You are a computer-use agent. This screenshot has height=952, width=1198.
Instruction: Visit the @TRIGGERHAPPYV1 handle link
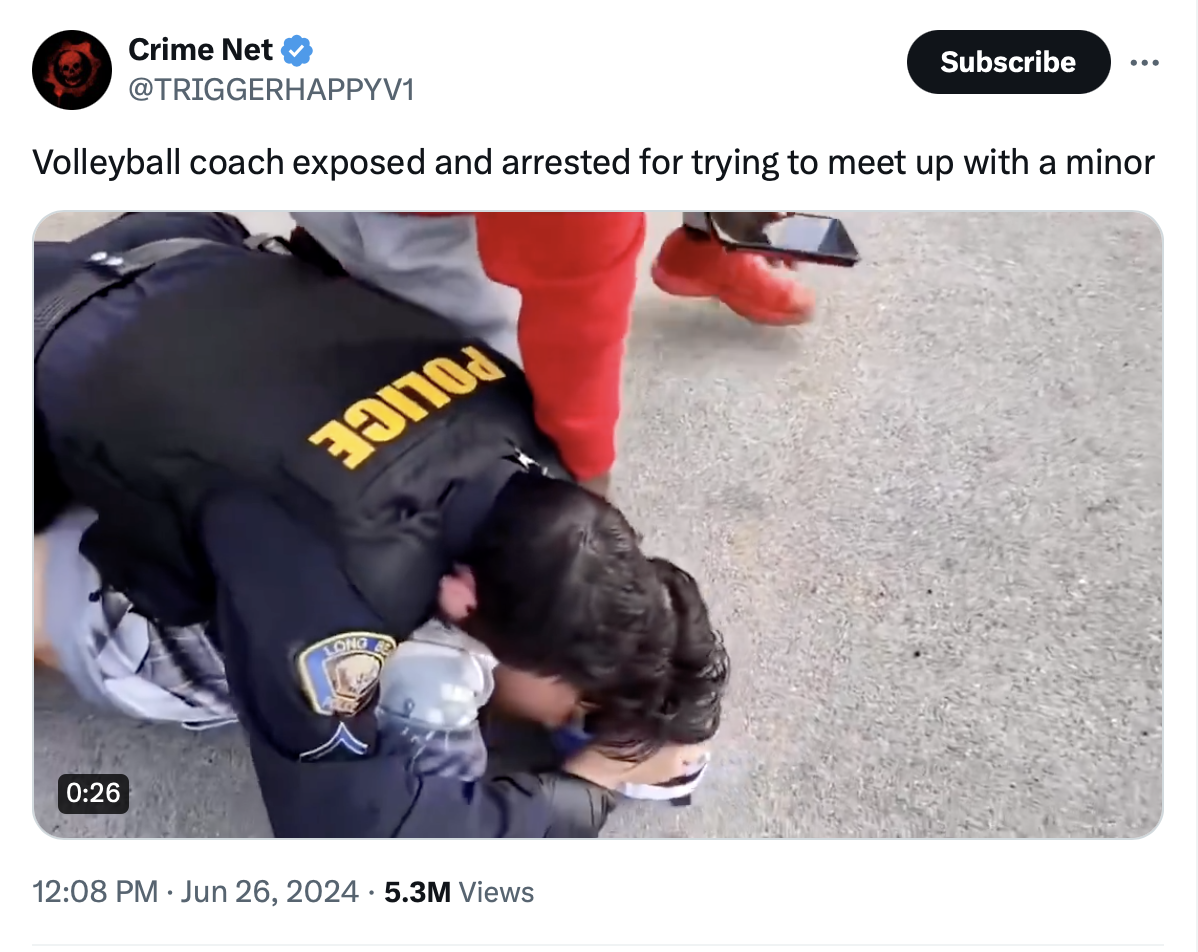pos(271,89)
